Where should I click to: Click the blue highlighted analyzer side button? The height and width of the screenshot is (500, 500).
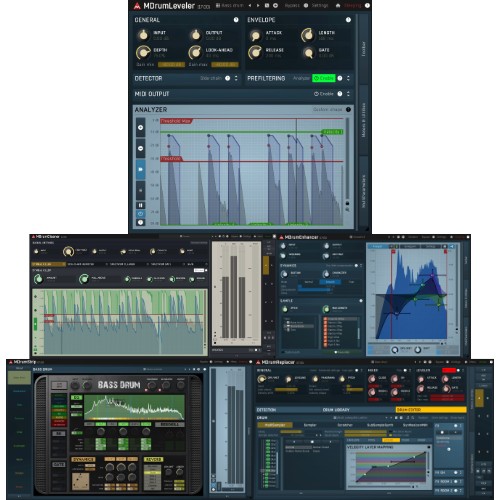(x=141, y=169)
